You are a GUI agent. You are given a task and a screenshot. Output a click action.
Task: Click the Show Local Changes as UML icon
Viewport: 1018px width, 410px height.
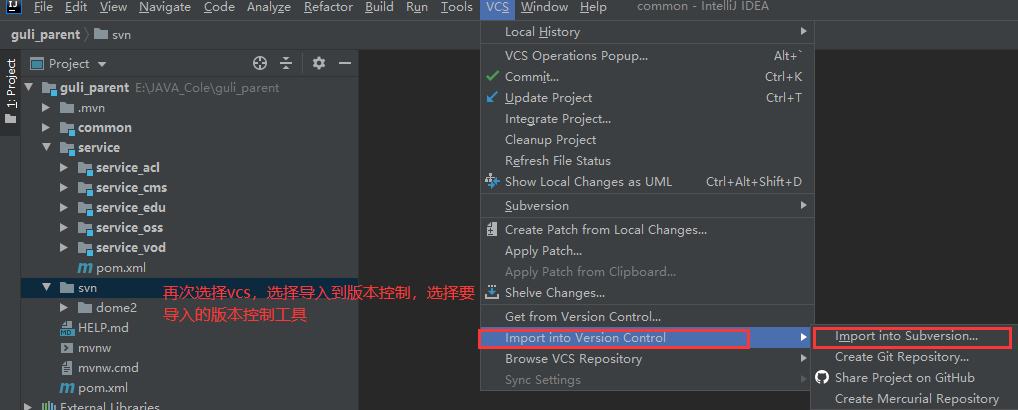(x=493, y=181)
